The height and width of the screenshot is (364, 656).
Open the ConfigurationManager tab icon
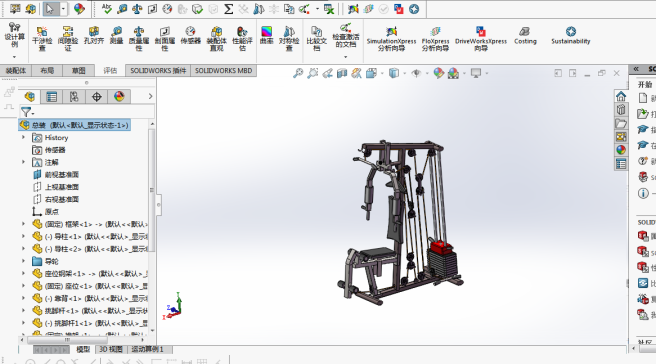[74, 97]
